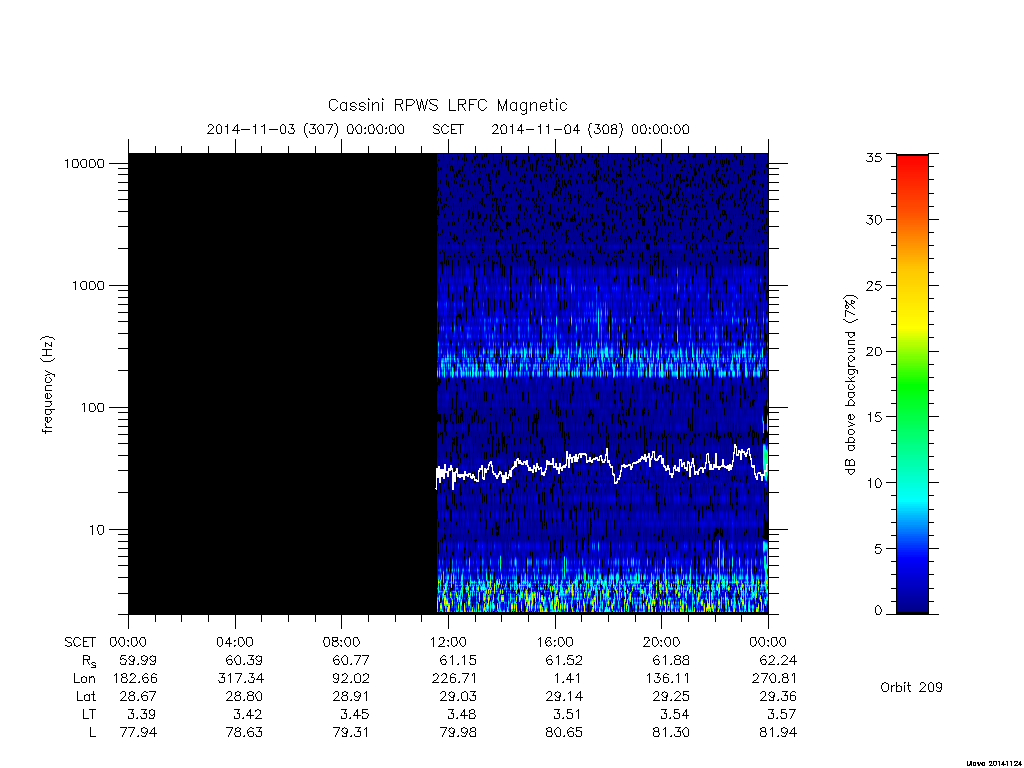Click the 04:00 time tick label
Screen dimensions: 1024x768
click(235, 643)
